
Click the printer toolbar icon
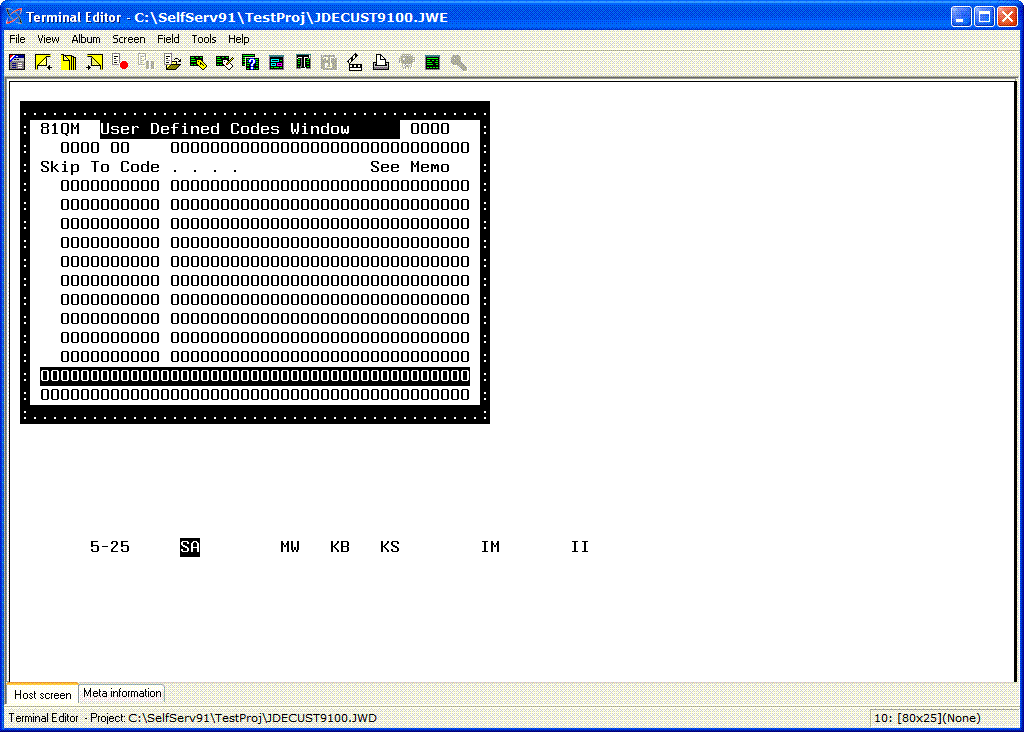381,63
